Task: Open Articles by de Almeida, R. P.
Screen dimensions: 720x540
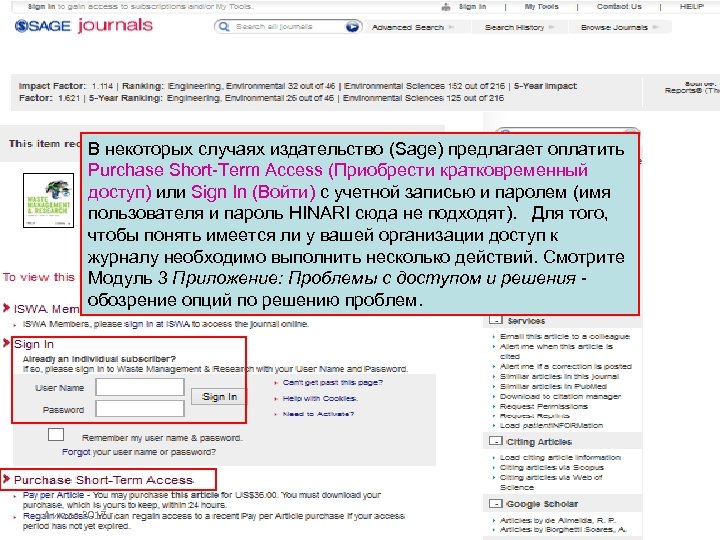Action: pyautogui.click(x=558, y=520)
